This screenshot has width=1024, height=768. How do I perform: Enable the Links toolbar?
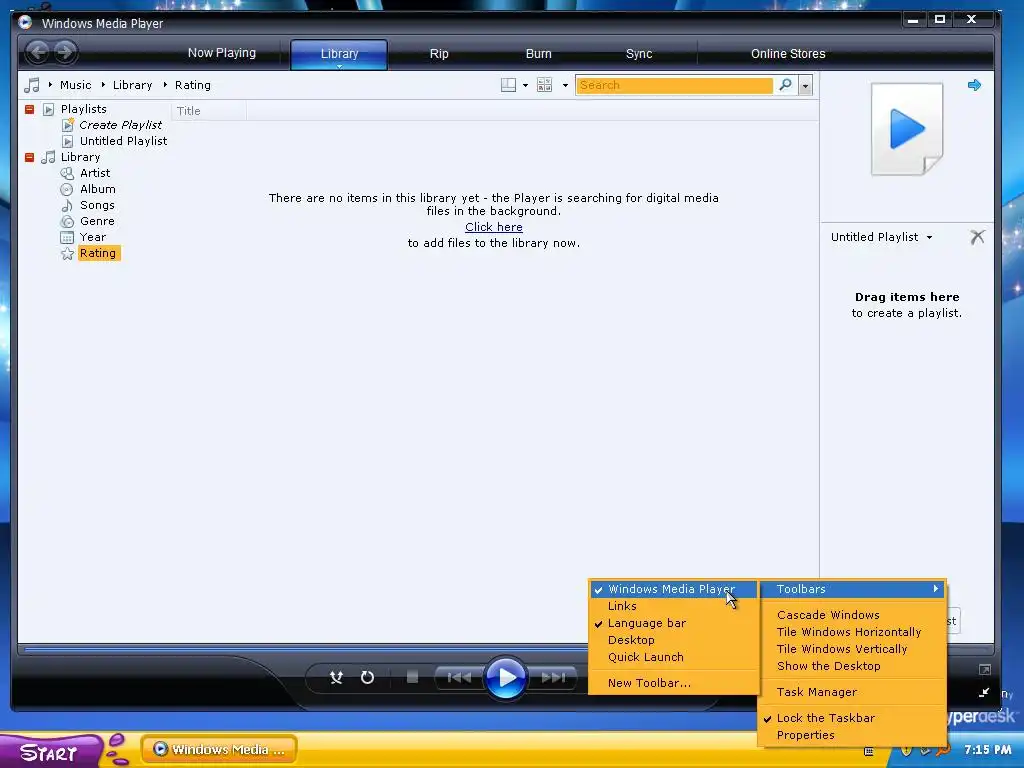coord(673,606)
